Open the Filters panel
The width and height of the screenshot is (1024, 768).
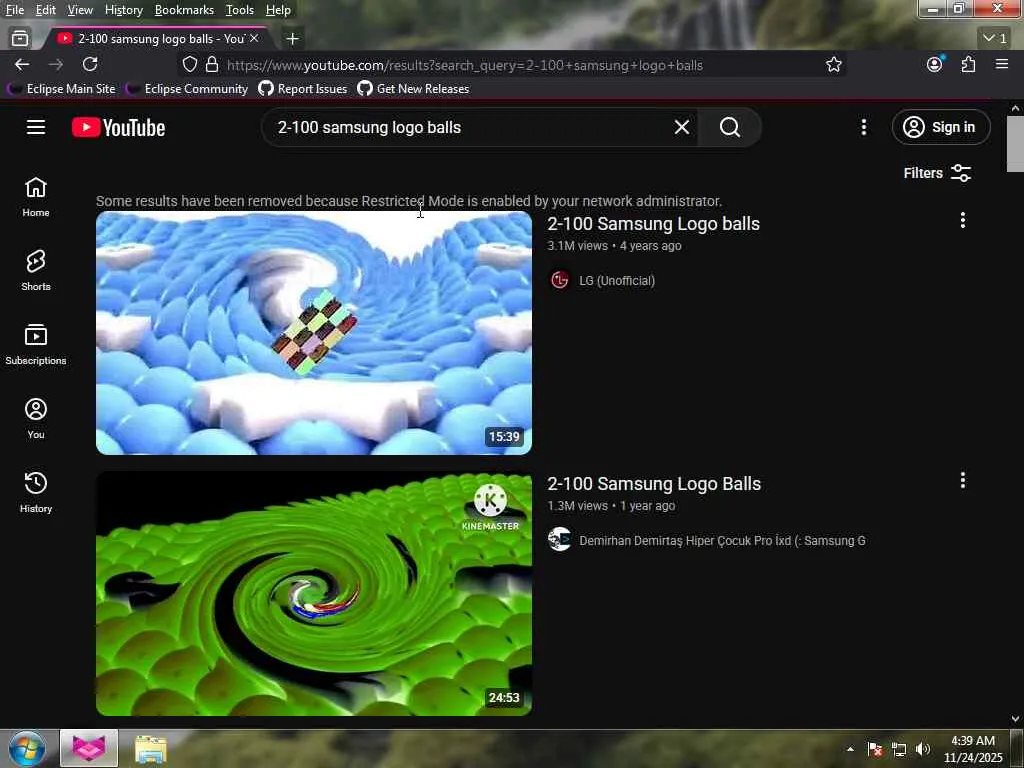coord(937,173)
